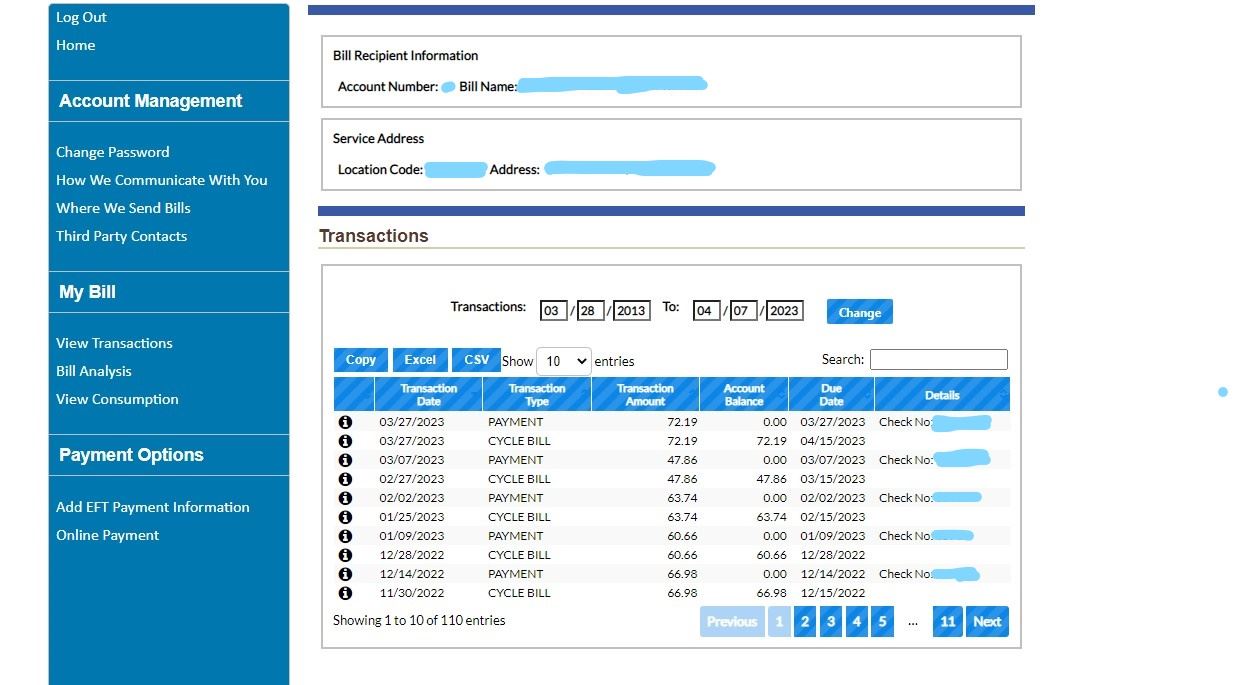
Task: Open the Bill Analysis page
Action: pos(93,370)
